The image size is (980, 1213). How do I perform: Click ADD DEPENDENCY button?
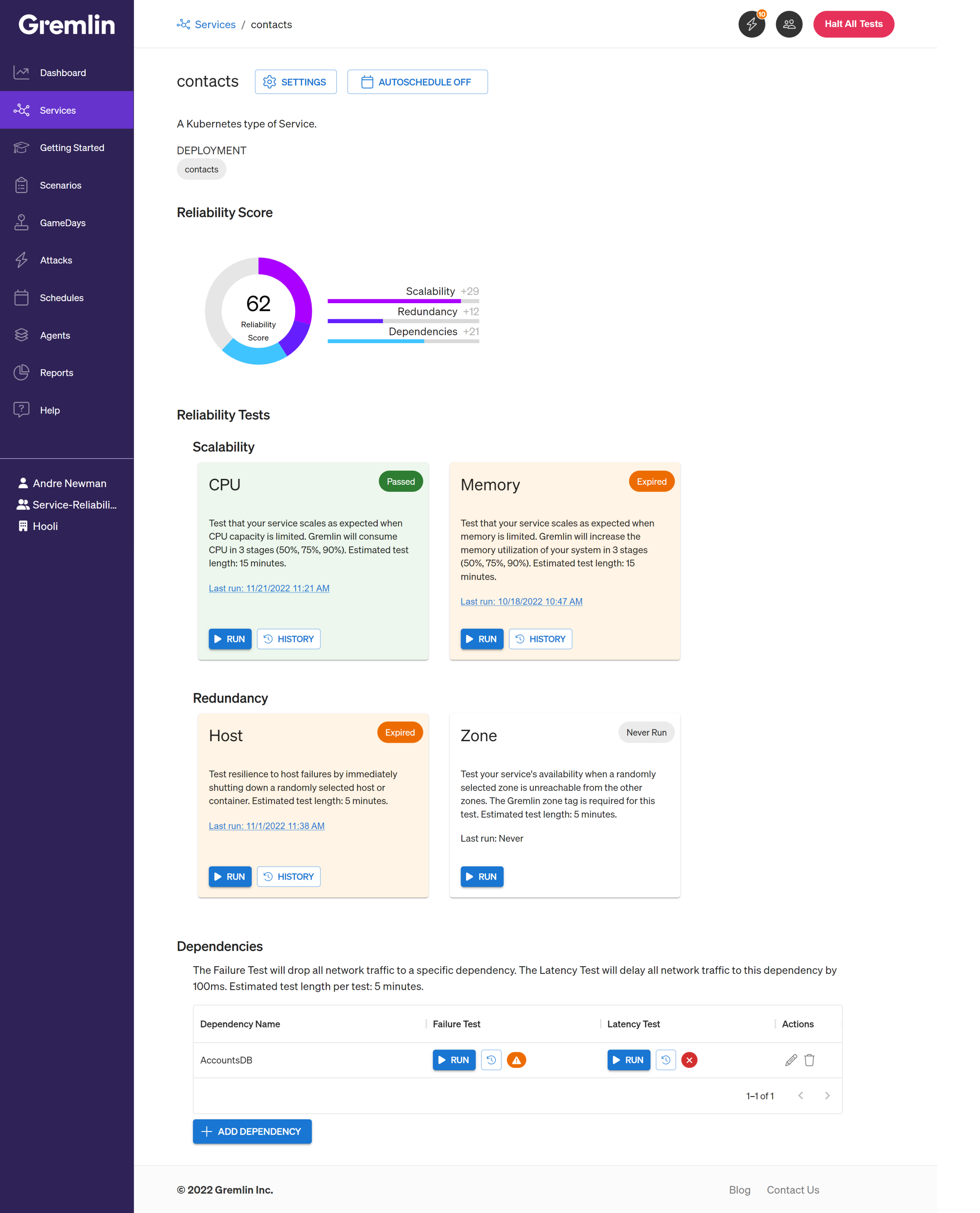[252, 1131]
